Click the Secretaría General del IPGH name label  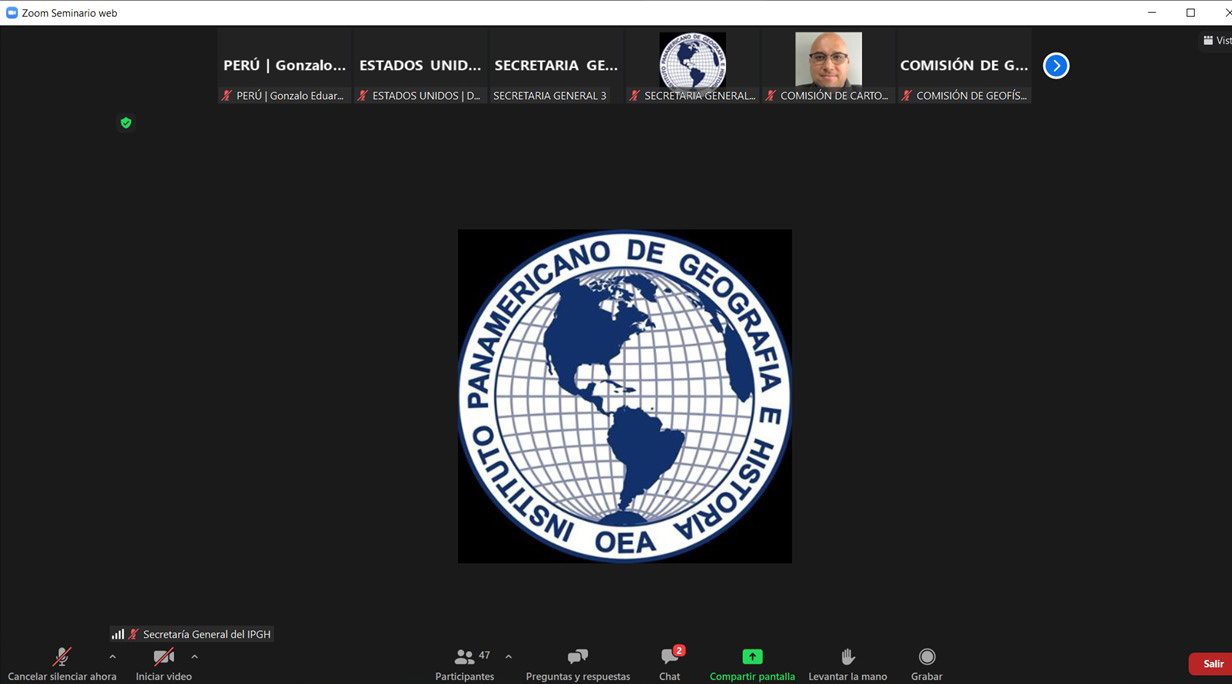pyautogui.click(x=207, y=634)
